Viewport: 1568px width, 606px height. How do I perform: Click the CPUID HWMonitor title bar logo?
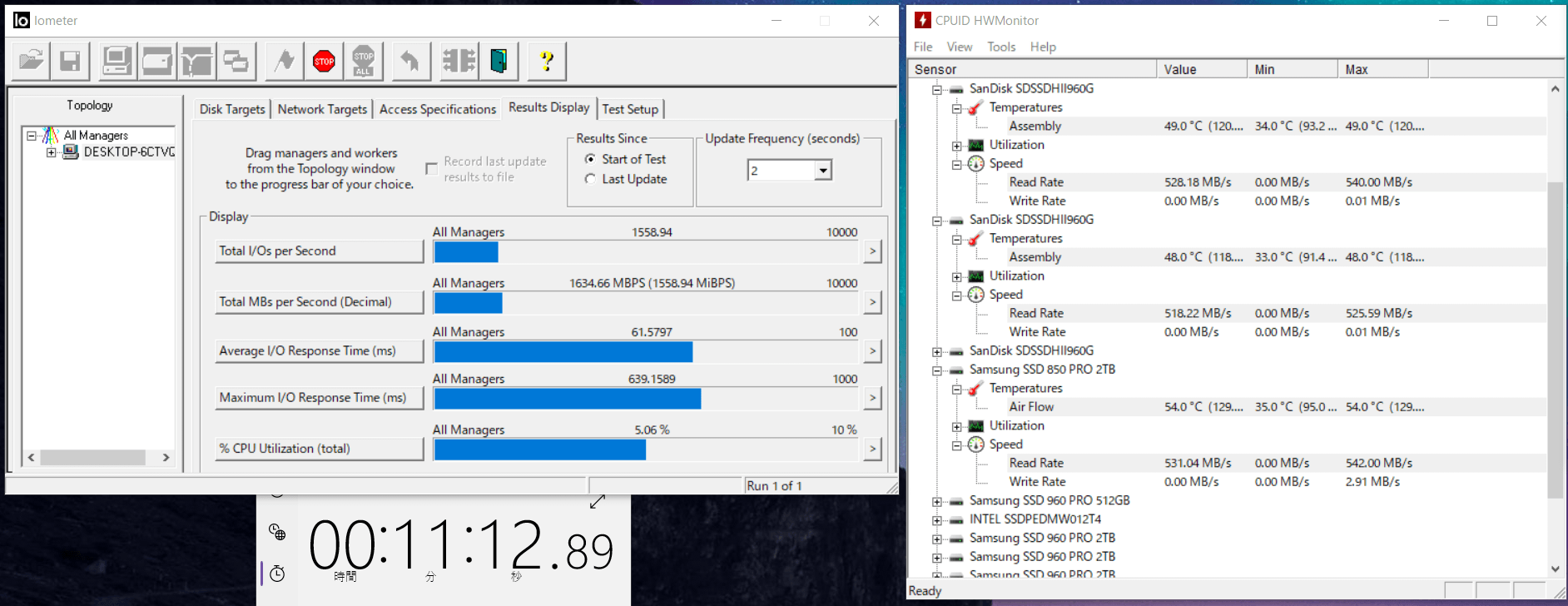pyautogui.click(x=923, y=20)
